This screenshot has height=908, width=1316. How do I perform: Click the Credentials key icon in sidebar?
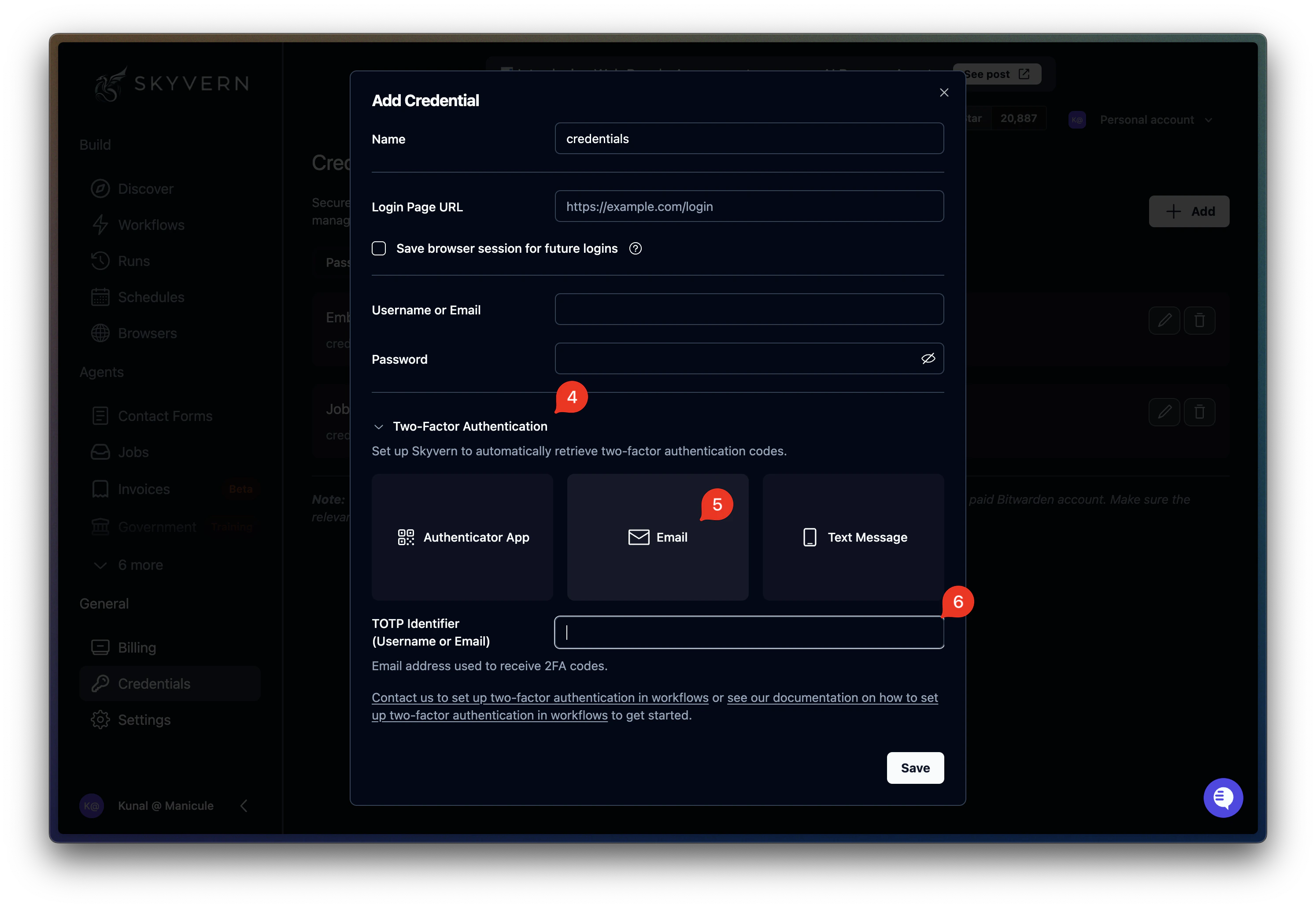click(x=100, y=683)
